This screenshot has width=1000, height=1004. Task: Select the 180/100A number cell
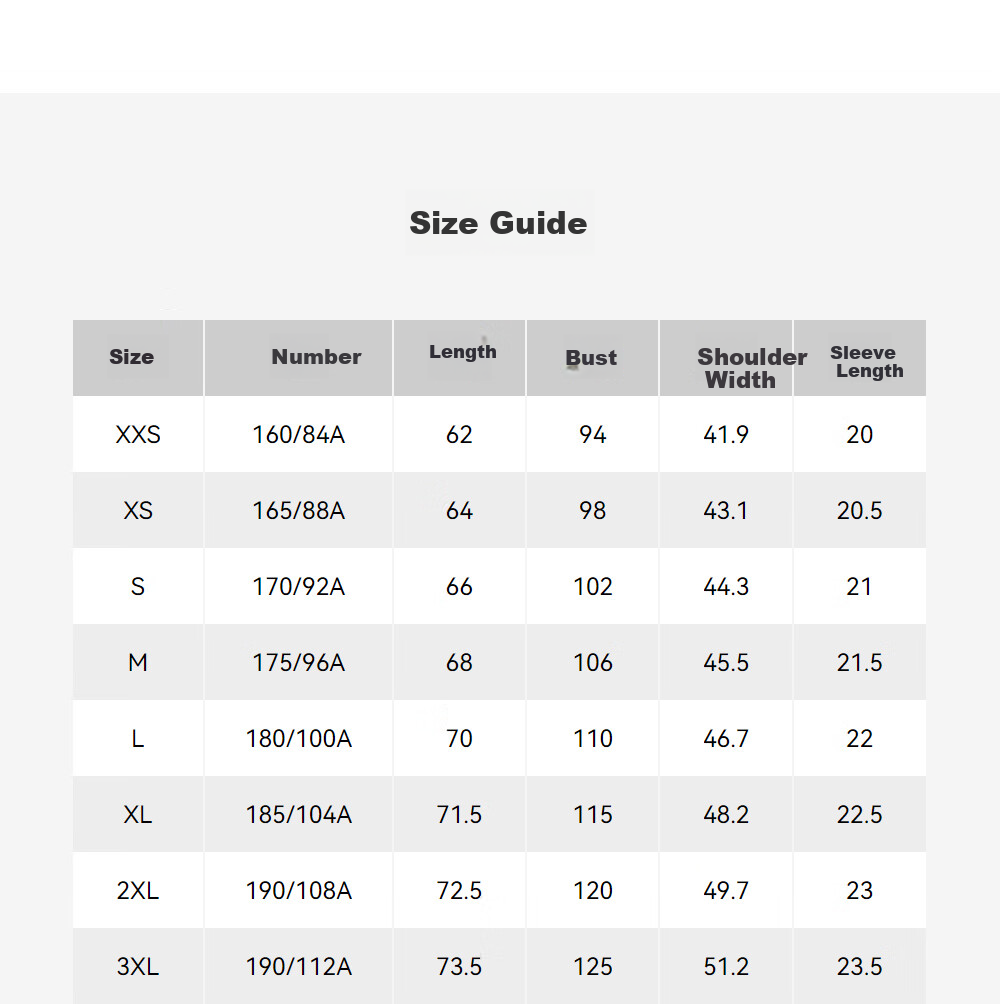pyautogui.click(x=298, y=739)
